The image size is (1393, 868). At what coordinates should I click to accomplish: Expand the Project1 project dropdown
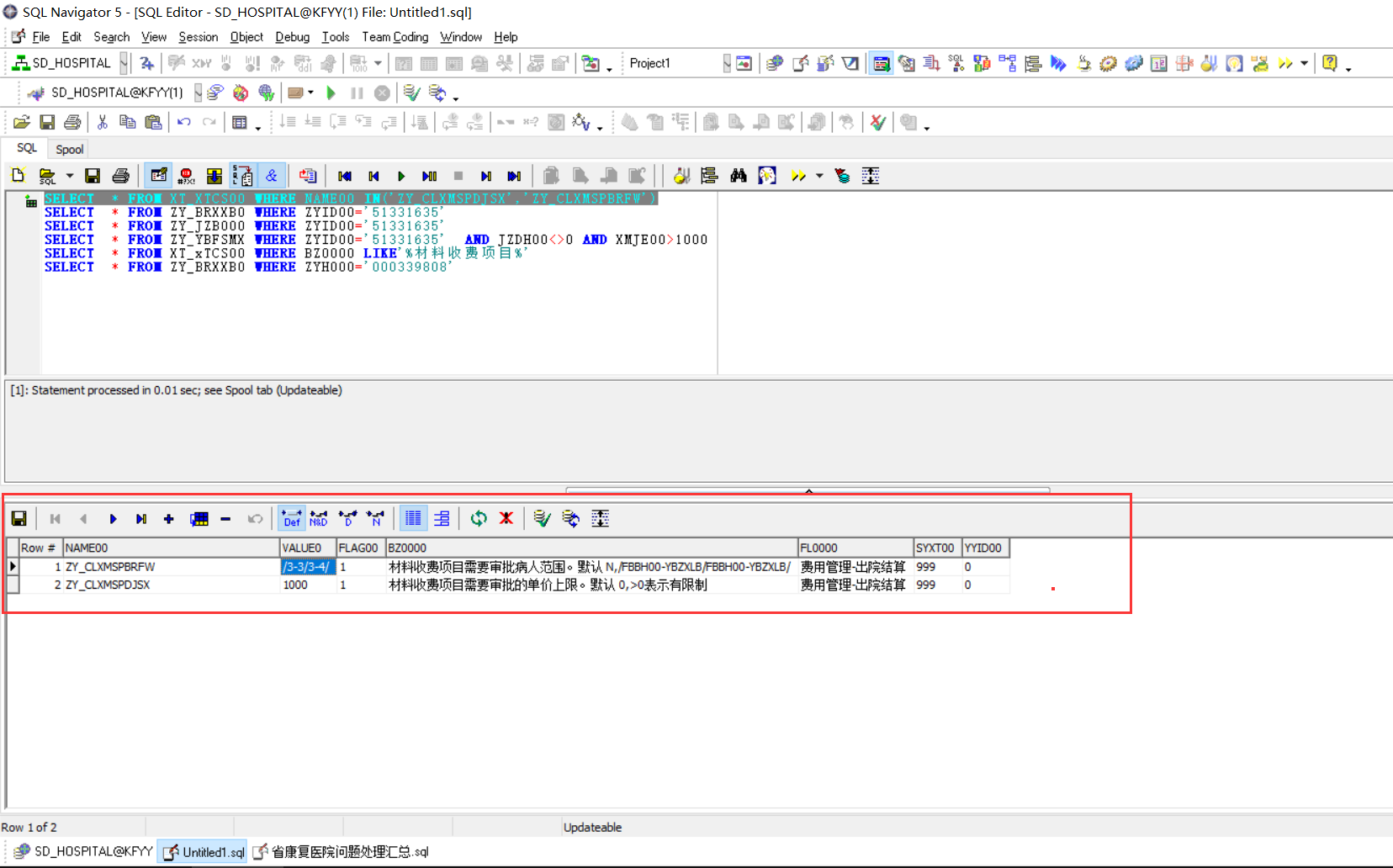pos(727,63)
